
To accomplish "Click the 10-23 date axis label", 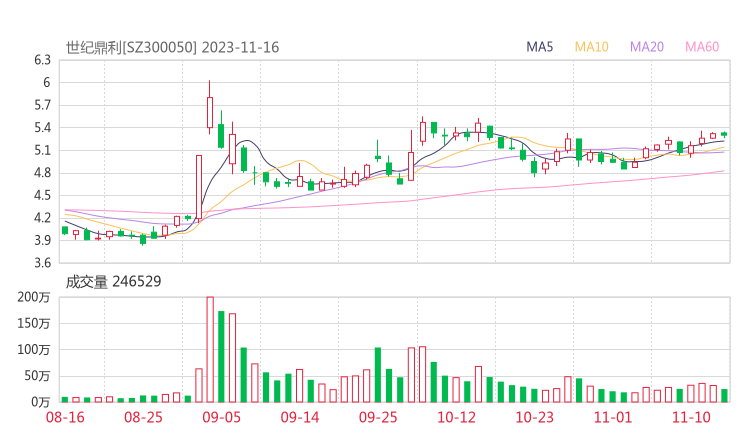I will coord(534,417).
